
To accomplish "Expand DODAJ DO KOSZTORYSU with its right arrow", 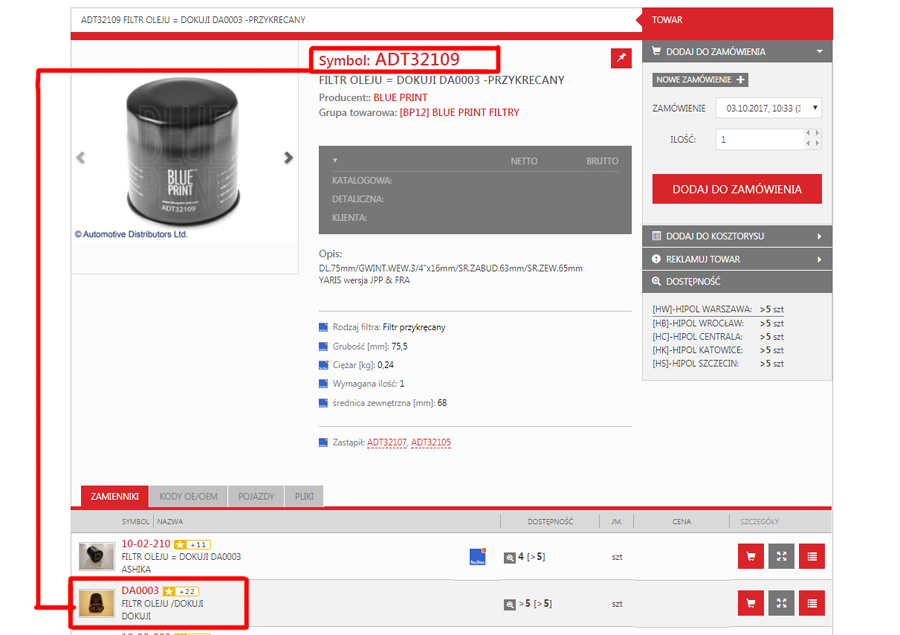I will coord(819,236).
